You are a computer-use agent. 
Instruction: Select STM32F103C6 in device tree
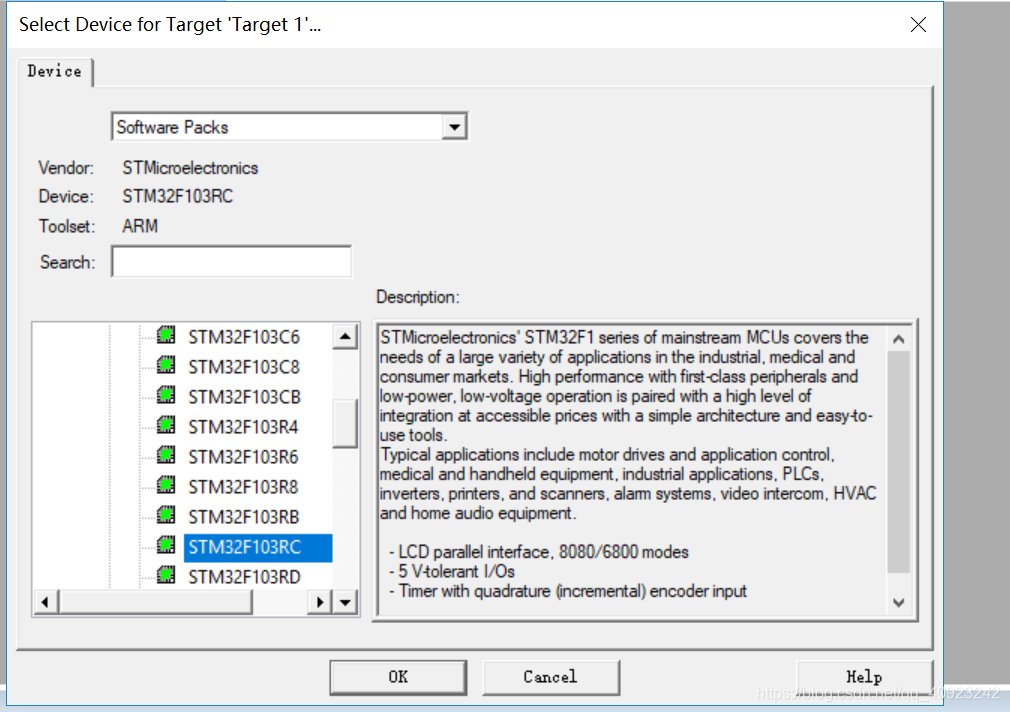point(244,337)
